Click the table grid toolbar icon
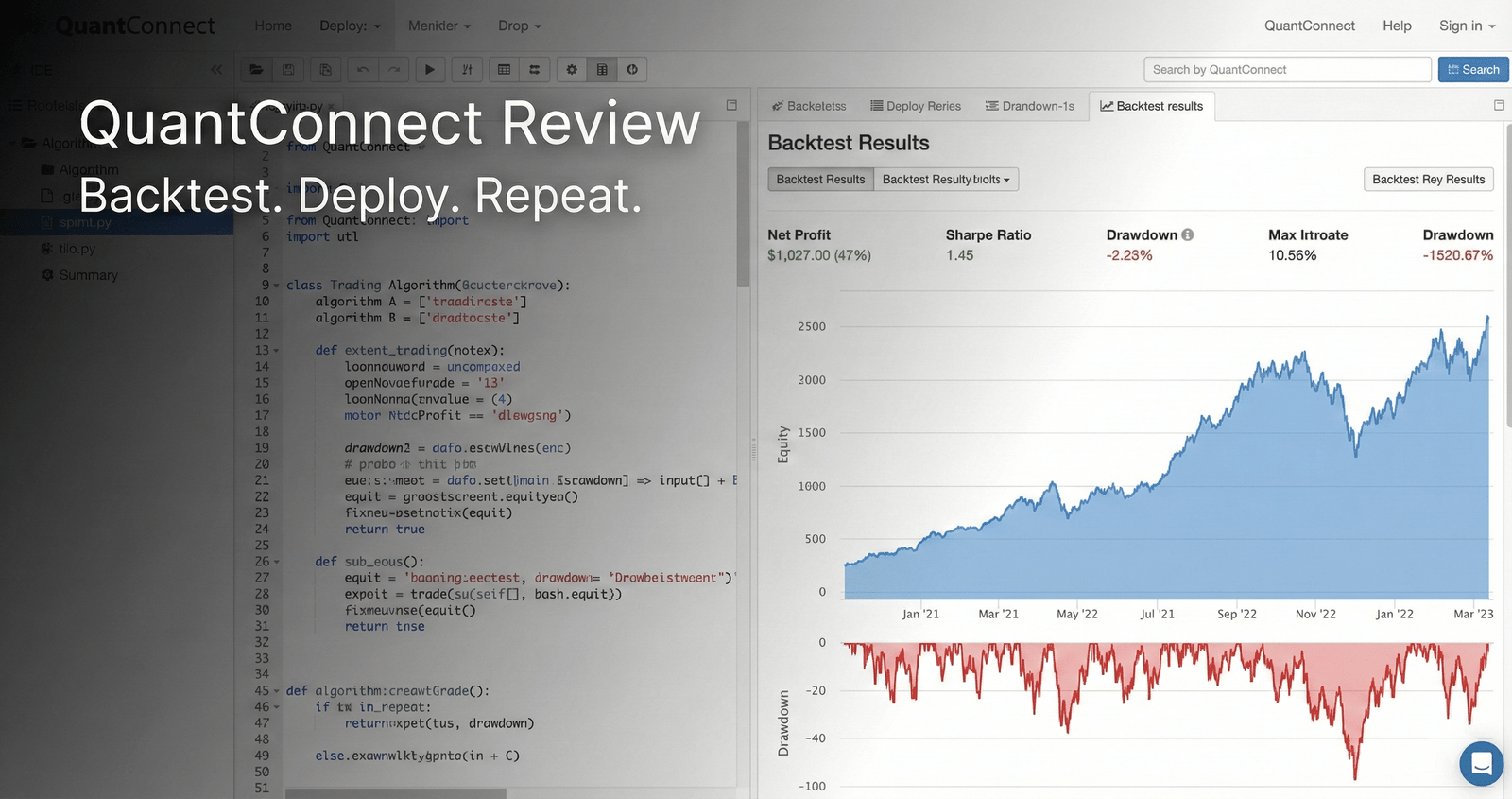Screen dimensions: 1512x799 coord(504,69)
